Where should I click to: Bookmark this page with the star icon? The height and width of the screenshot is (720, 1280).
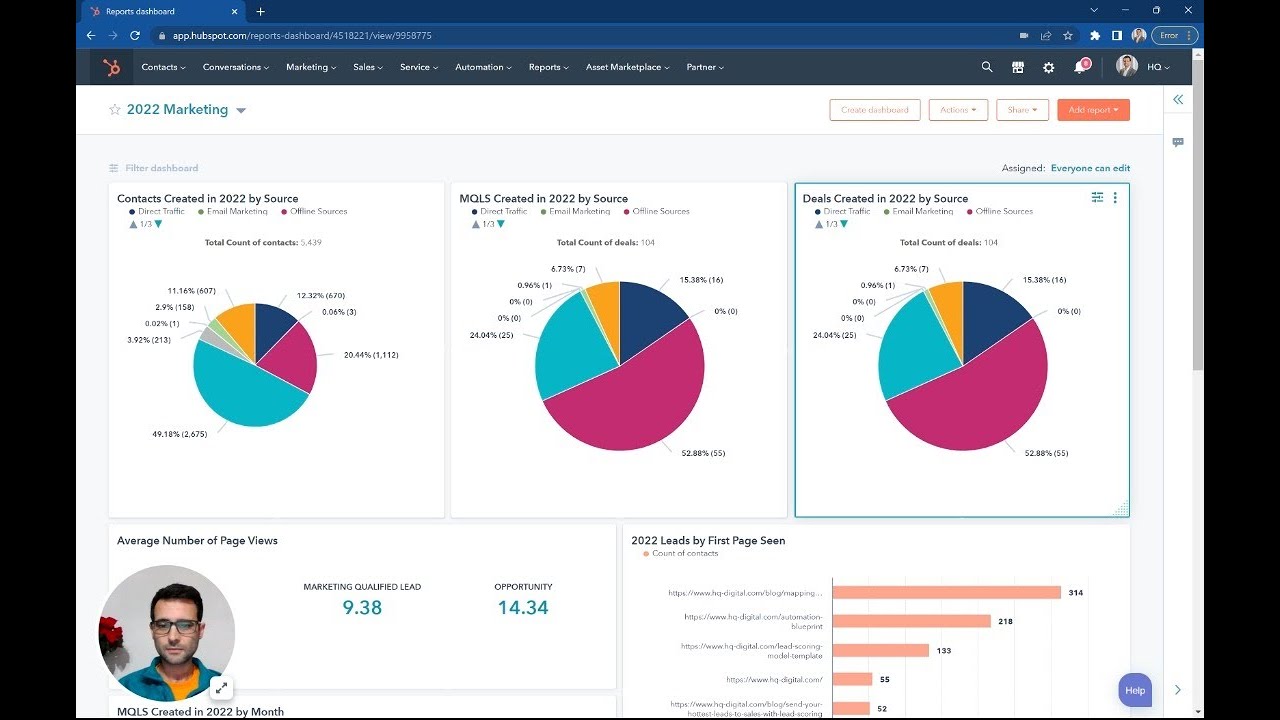tap(1068, 35)
